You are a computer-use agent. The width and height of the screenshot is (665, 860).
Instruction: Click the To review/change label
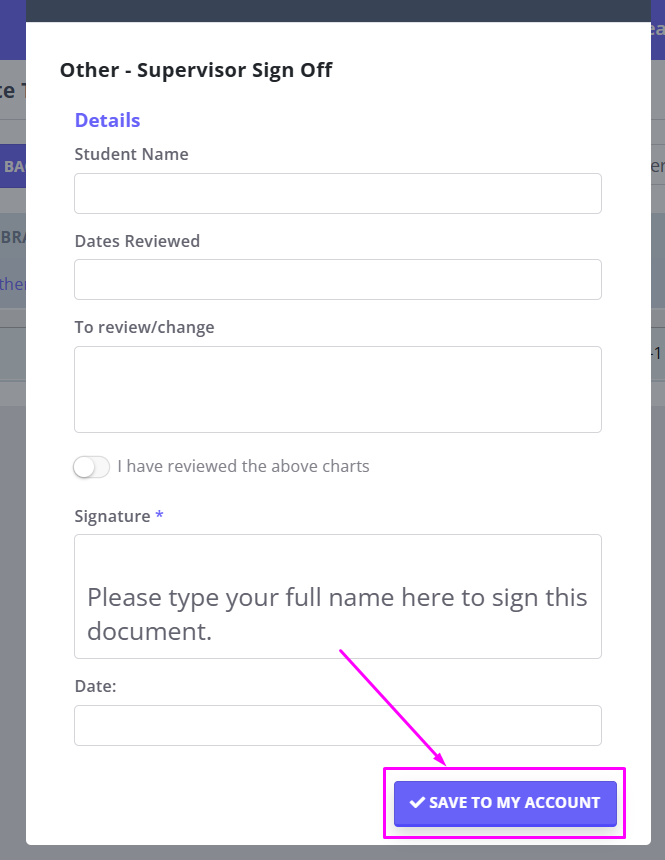pos(144,327)
